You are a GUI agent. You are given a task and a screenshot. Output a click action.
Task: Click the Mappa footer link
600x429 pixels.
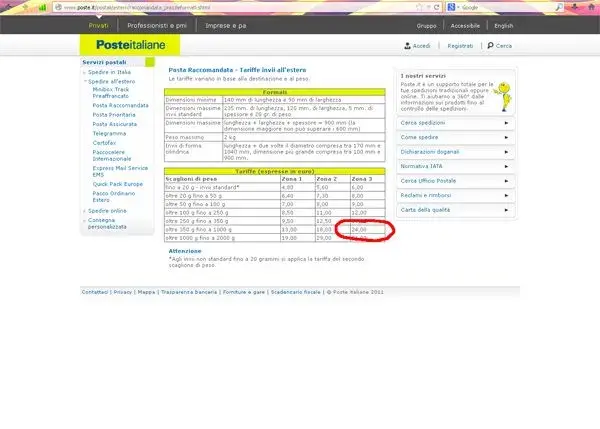pos(146,292)
